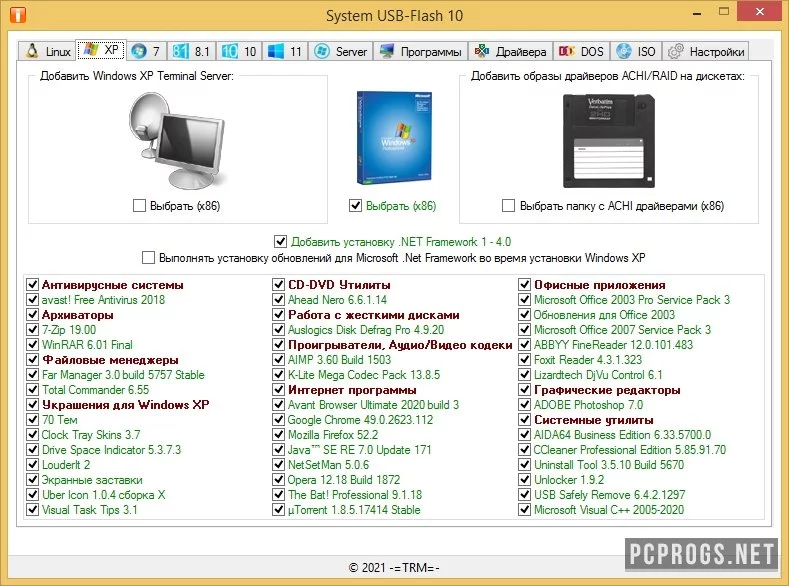The width and height of the screenshot is (789, 586).
Task: Uncheck Foxit Reader 4.3.1.323
Action: click(525, 360)
